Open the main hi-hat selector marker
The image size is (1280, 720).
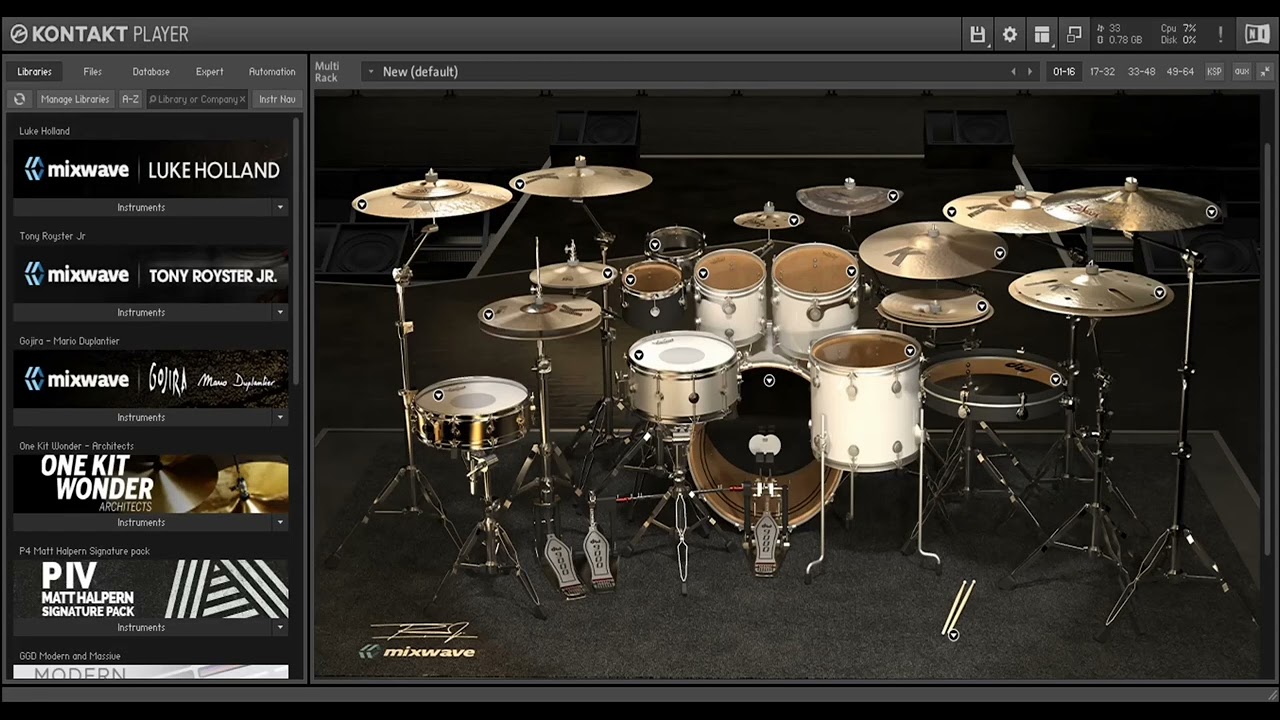(x=489, y=315)
